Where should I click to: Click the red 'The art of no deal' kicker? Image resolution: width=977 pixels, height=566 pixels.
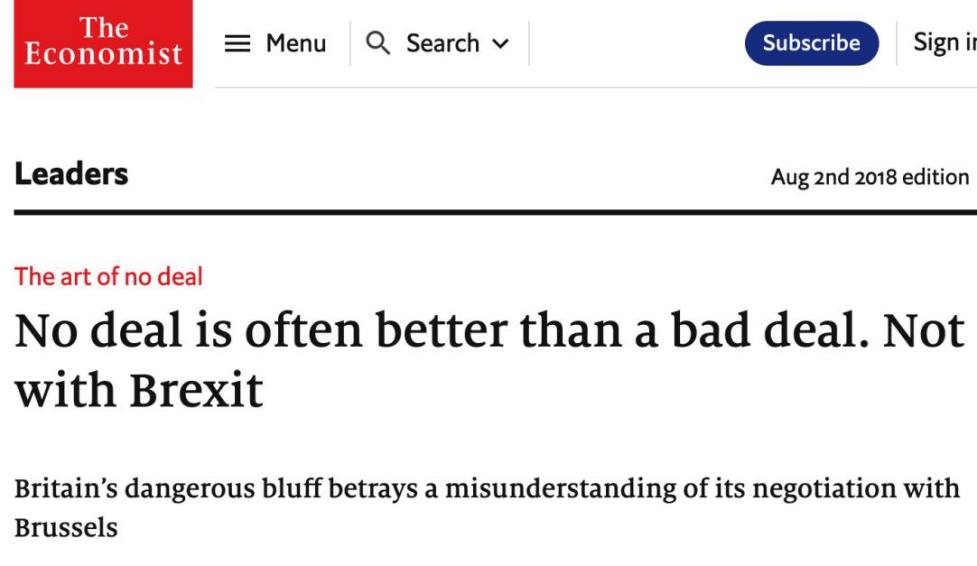pos(108,277)
